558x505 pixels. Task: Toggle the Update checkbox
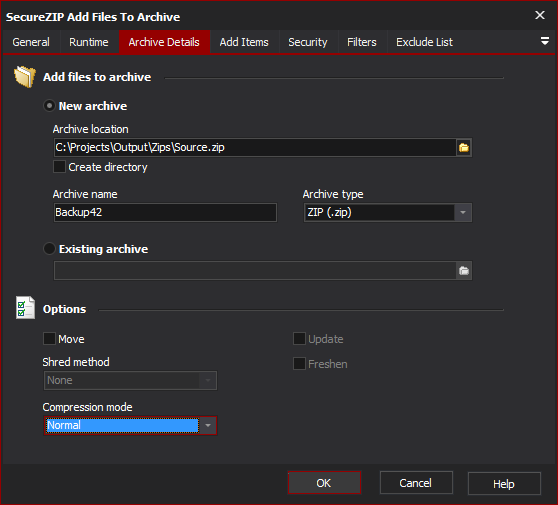pyautogui.click(x=299, y=338)
